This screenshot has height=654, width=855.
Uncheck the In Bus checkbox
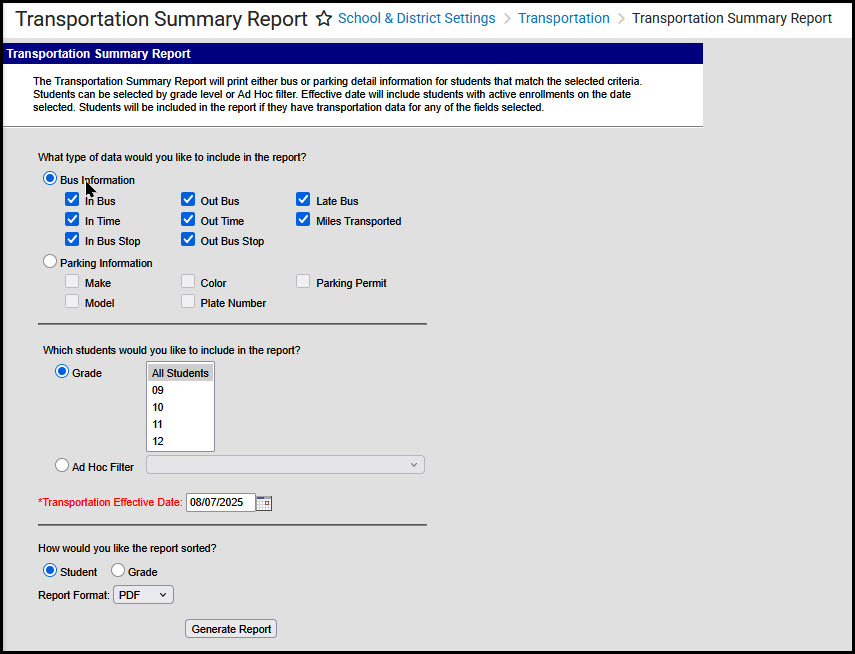[72, 199]
